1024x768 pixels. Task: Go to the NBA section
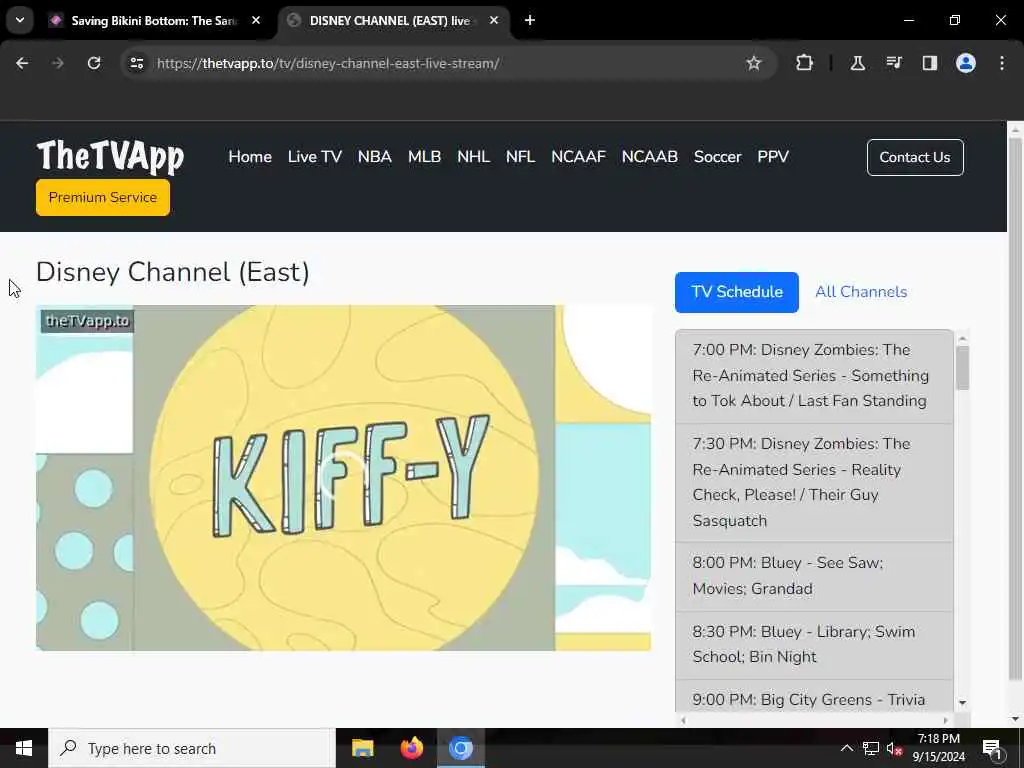375,157
